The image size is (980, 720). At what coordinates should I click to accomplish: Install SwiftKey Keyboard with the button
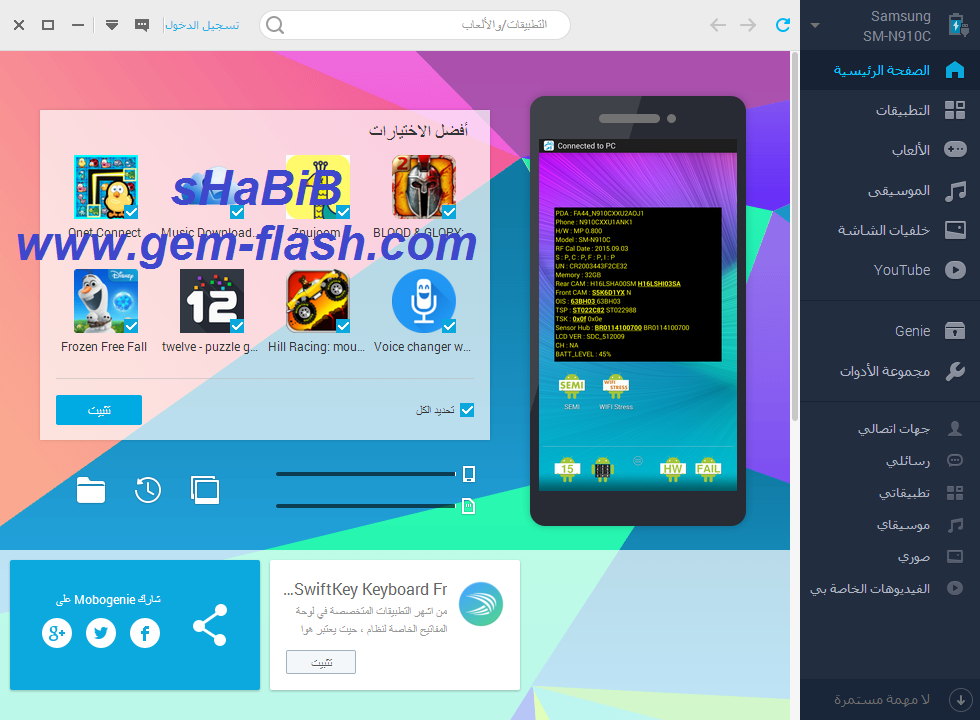coord(321,662)
